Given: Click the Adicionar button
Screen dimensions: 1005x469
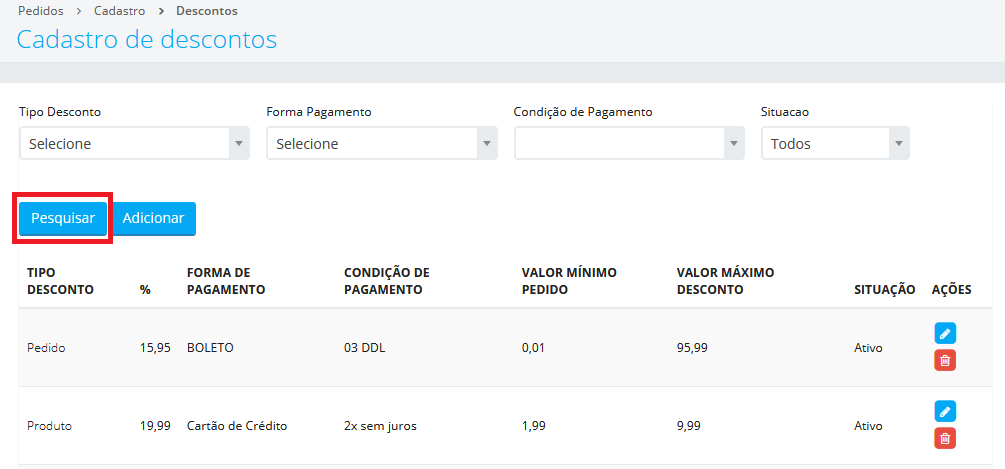Looking at the screenshot, I should [154, 218].
